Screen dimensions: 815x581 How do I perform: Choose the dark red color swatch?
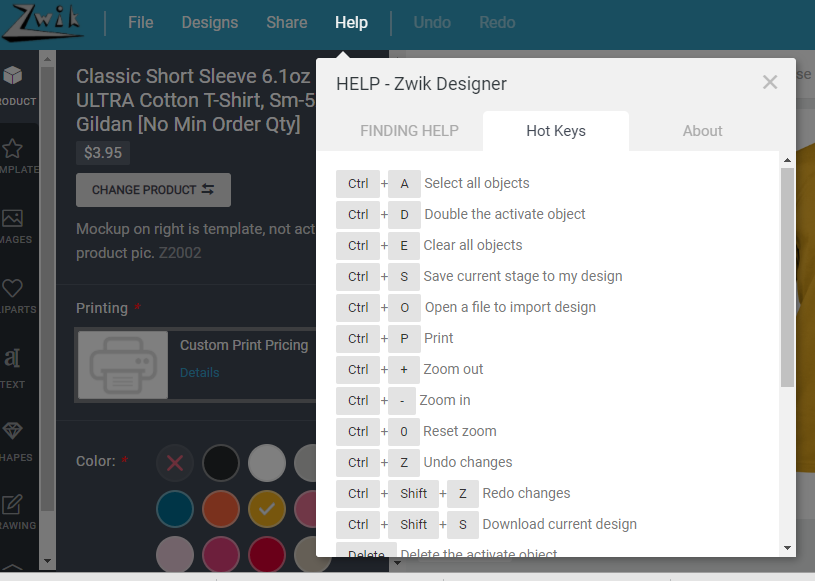click(x=267, y=554)
